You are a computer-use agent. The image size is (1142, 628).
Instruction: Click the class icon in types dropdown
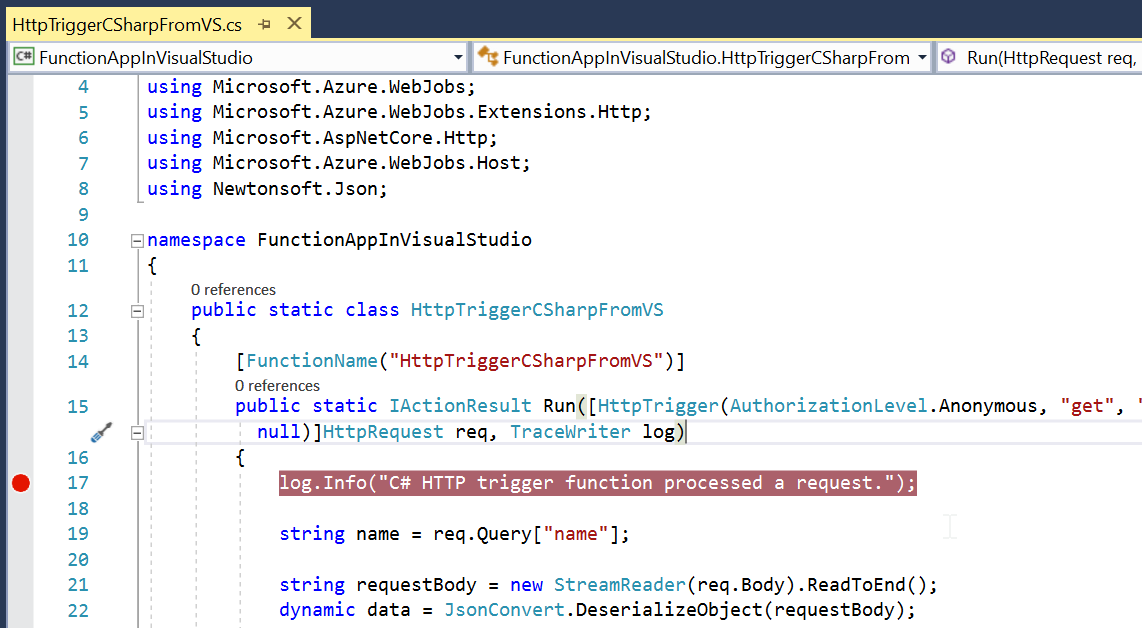(x=488, y=58)
